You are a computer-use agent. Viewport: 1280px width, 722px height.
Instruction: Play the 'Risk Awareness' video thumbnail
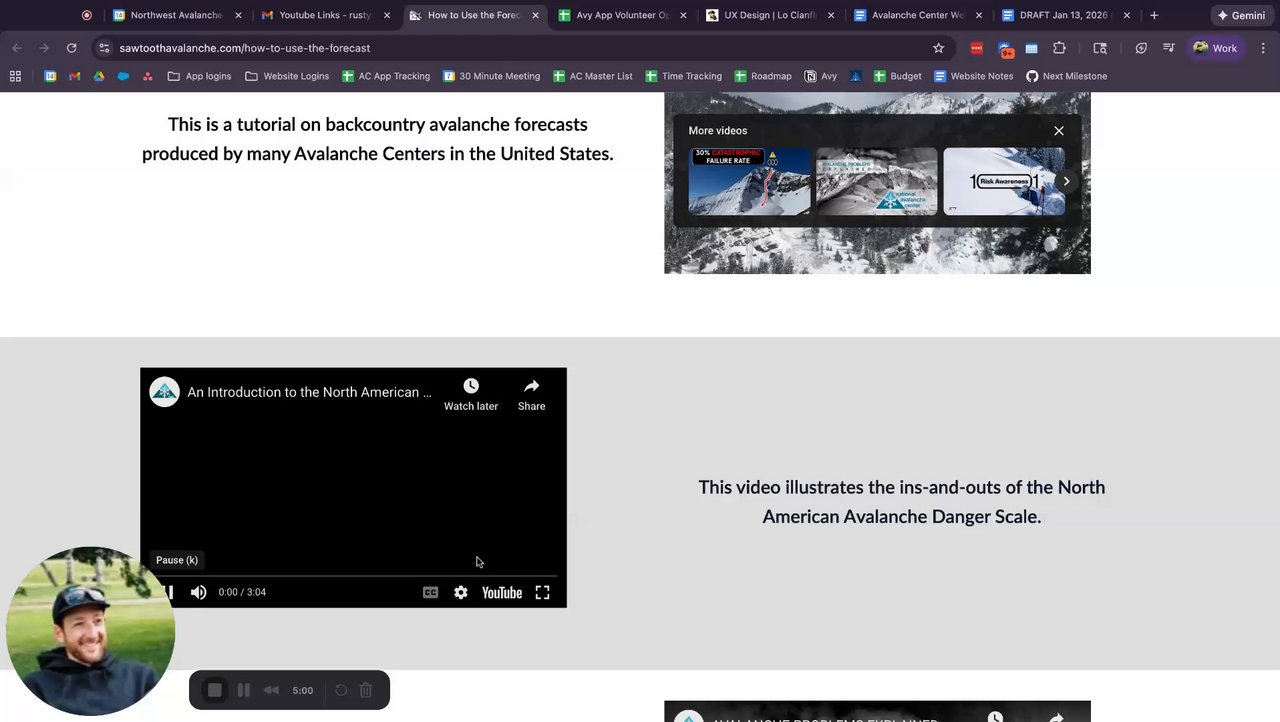tap(1004, 181)
